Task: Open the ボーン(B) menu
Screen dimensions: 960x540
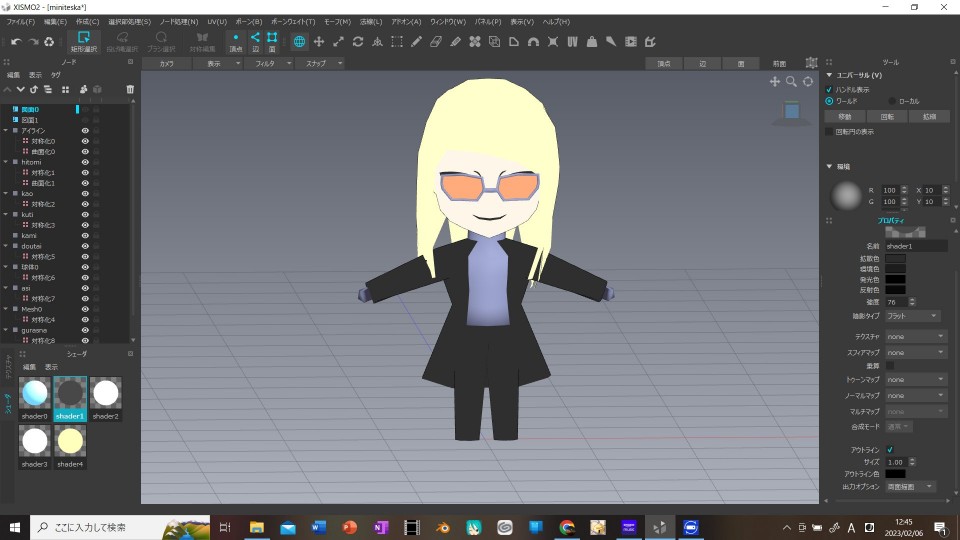Action: click(248, 21)
